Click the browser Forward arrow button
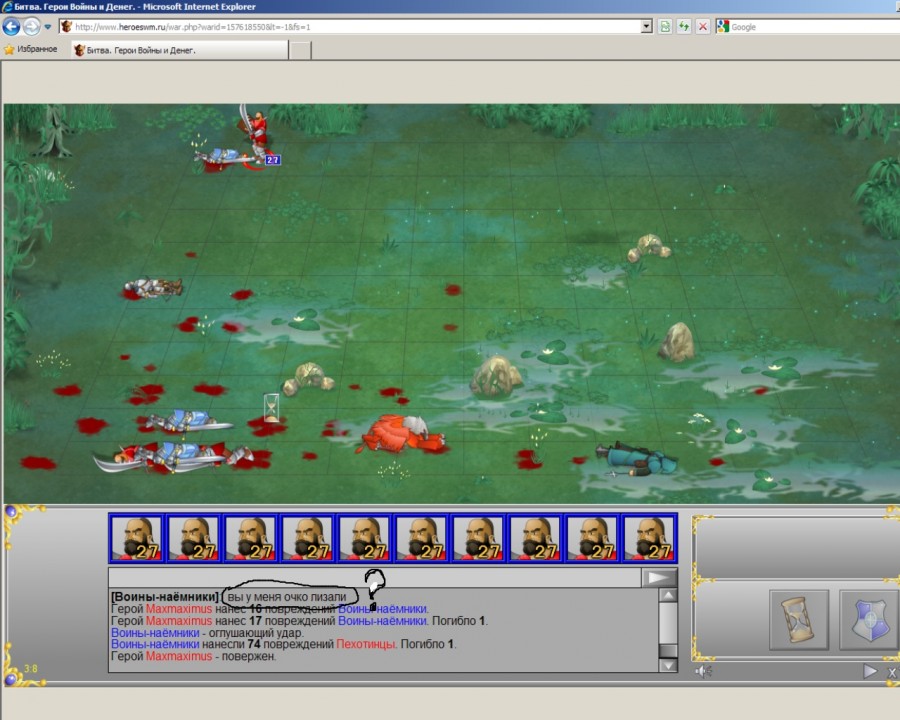The height and width of the screenshot is (720, 900). point(32,26)
